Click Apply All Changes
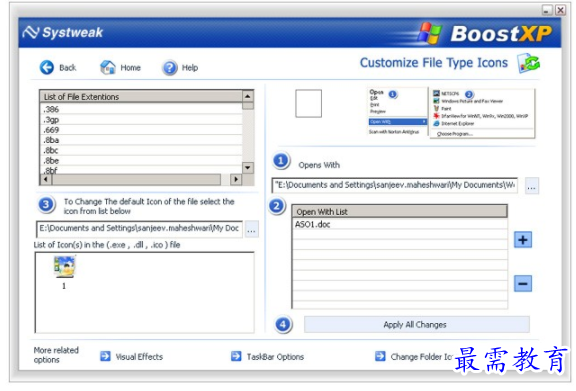 coord(417,324)
